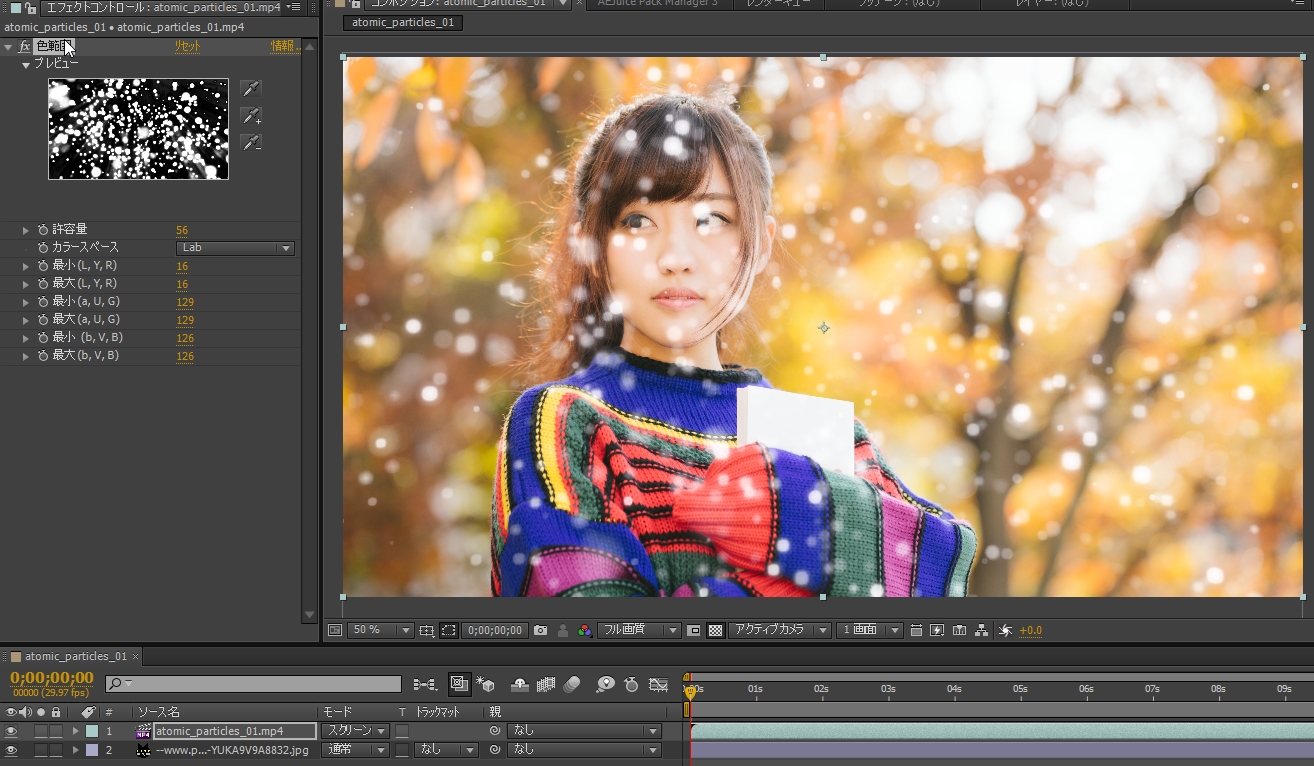Expand the 最大(a, U, G) property
The width and height of the screenshot is (1314, 766).
click(26, 320)
